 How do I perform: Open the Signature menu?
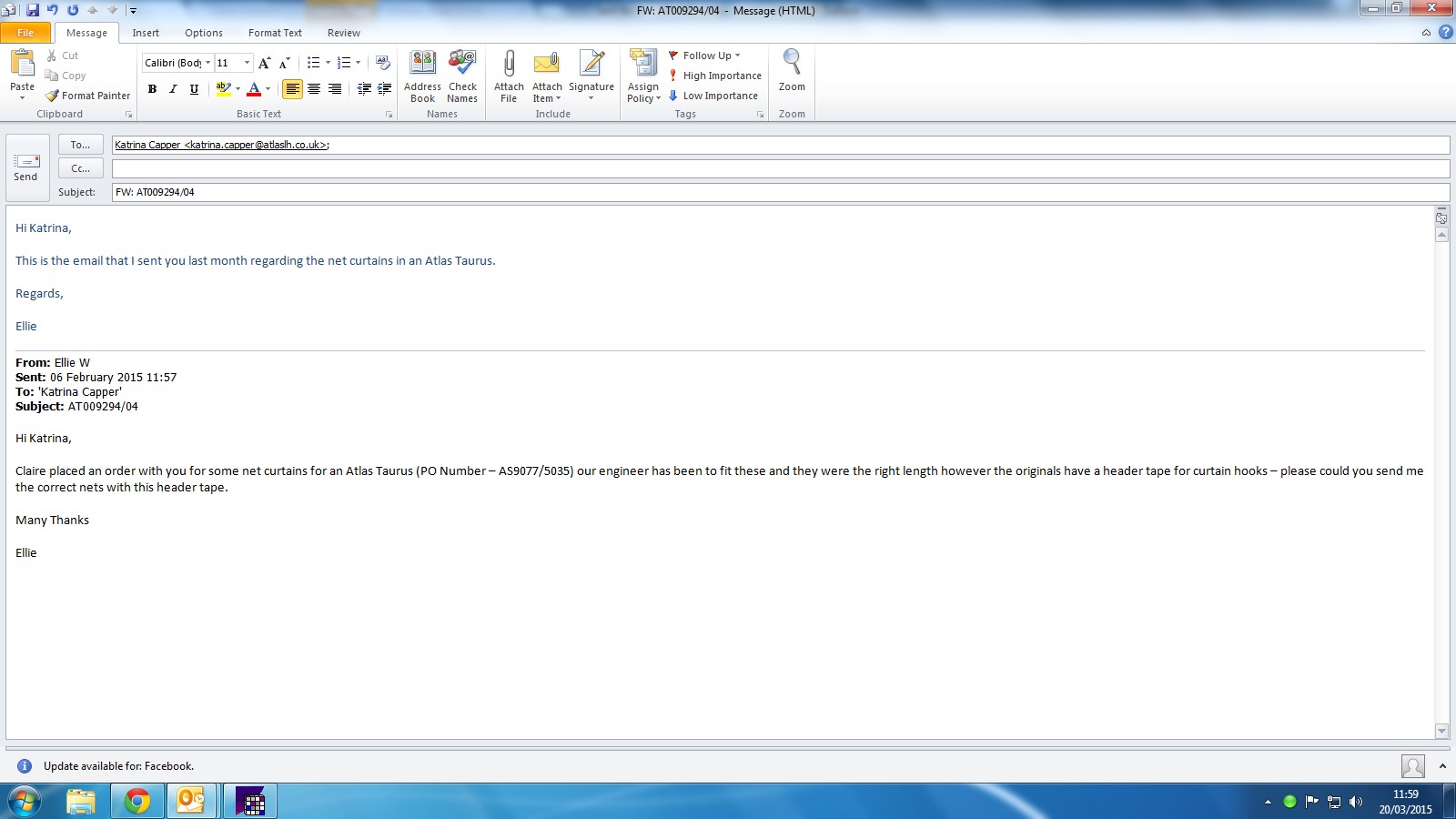coord(591,76)
